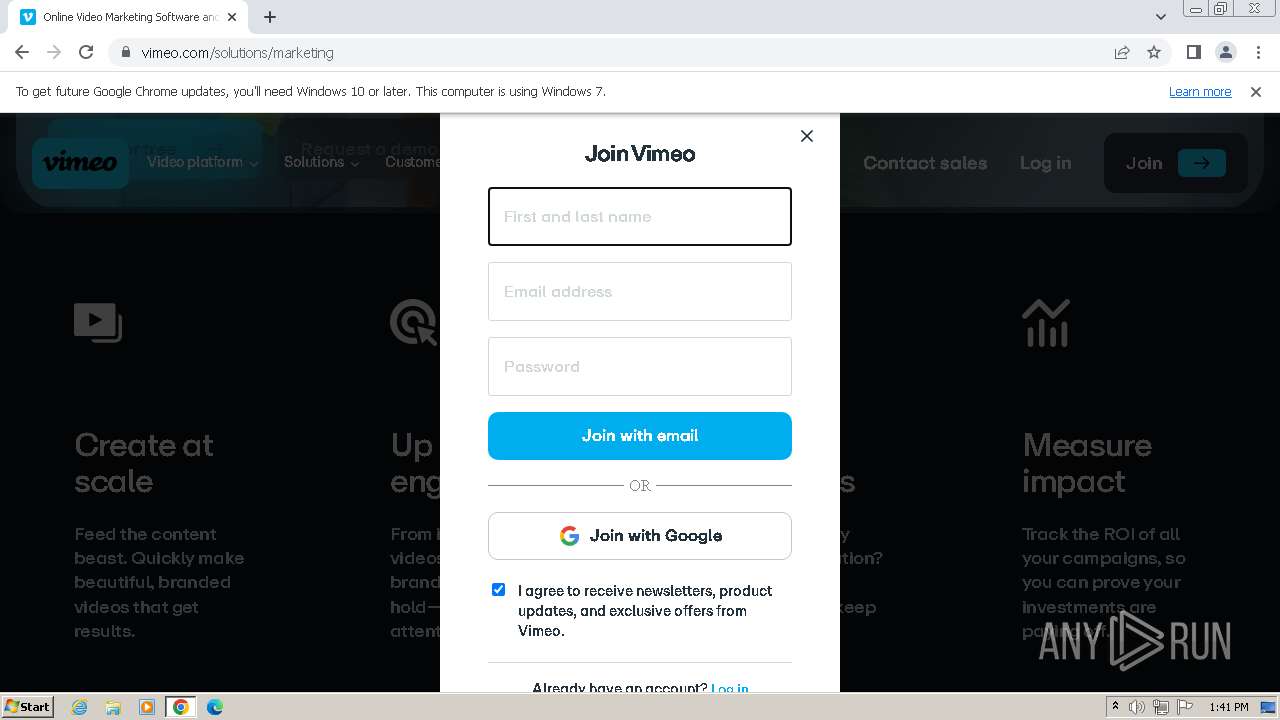Click the Email address field
This screenshot has height=720, width=1280.
coord(640,291)
